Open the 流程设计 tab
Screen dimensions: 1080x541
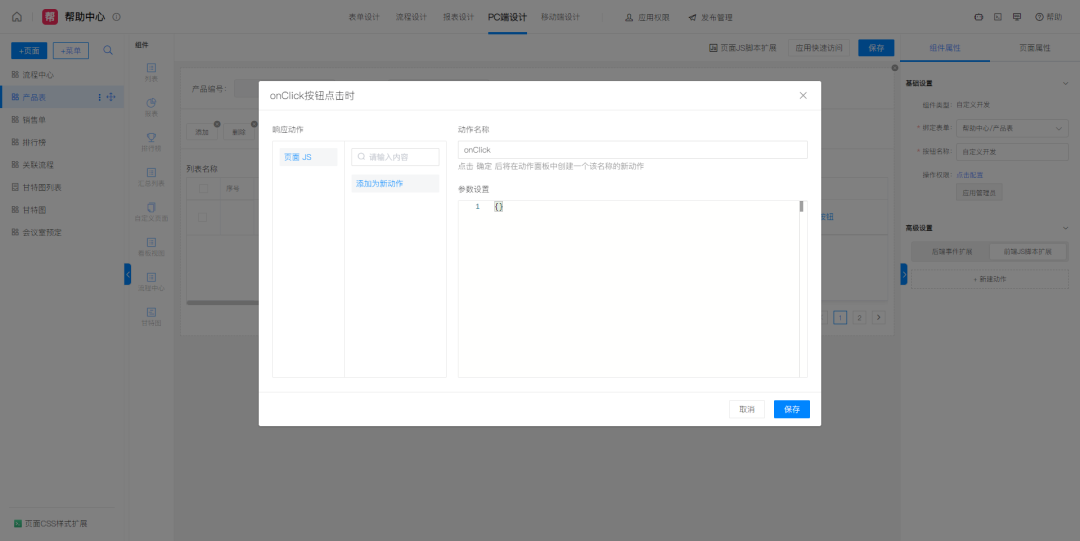pyautogui.click(x=411, y=17)
